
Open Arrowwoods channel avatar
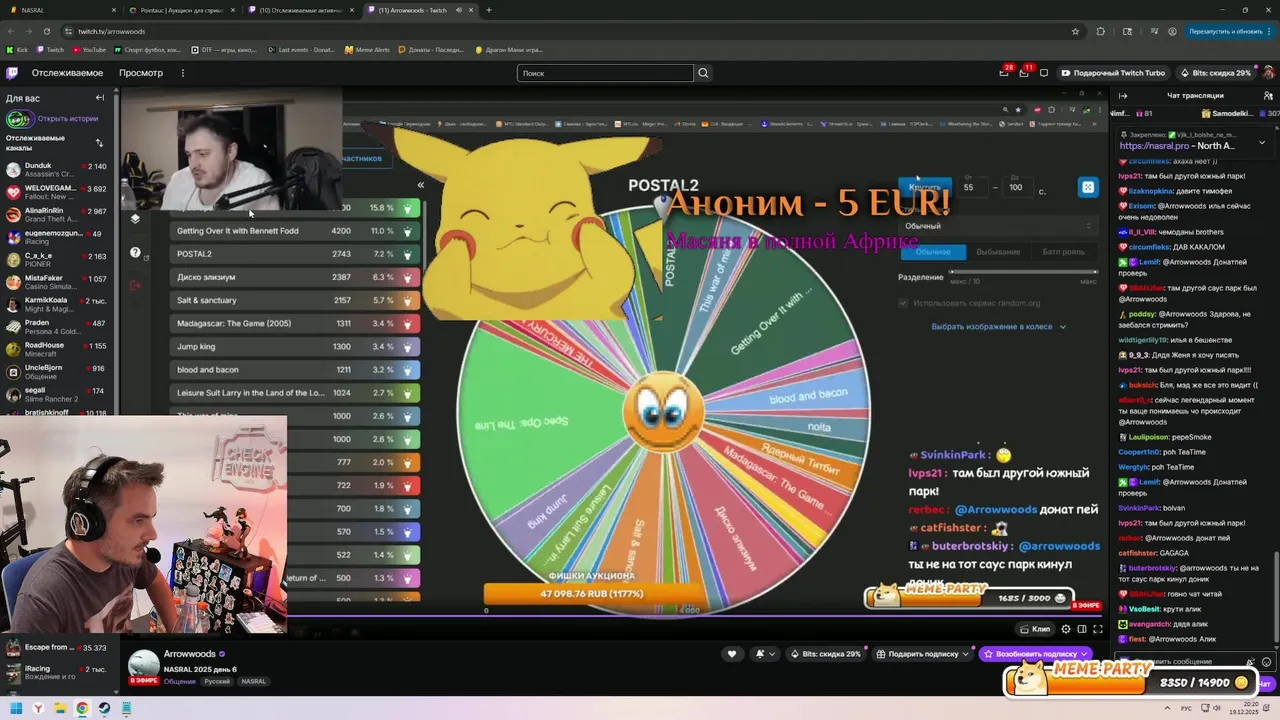tap(144, 664)
